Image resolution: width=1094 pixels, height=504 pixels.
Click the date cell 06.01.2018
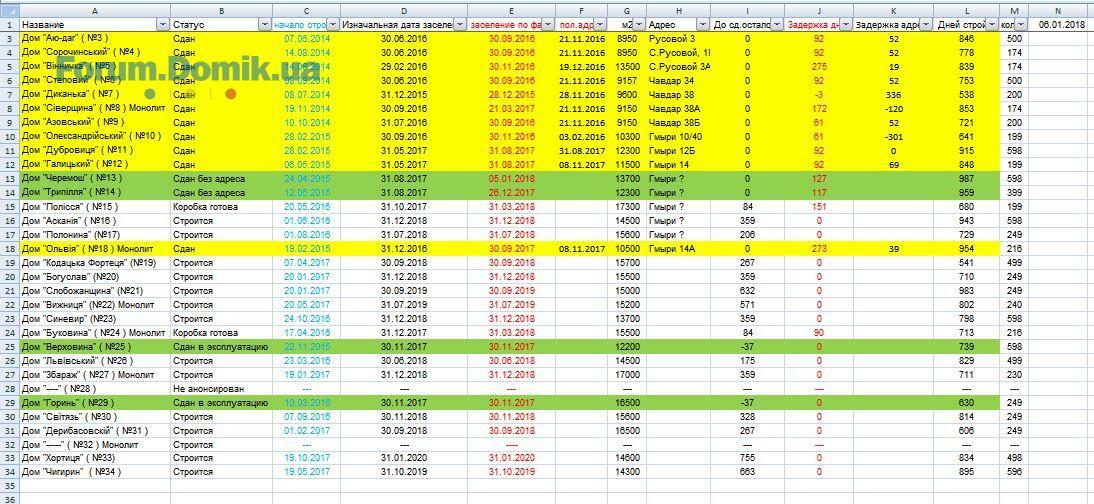[1058, 23]
